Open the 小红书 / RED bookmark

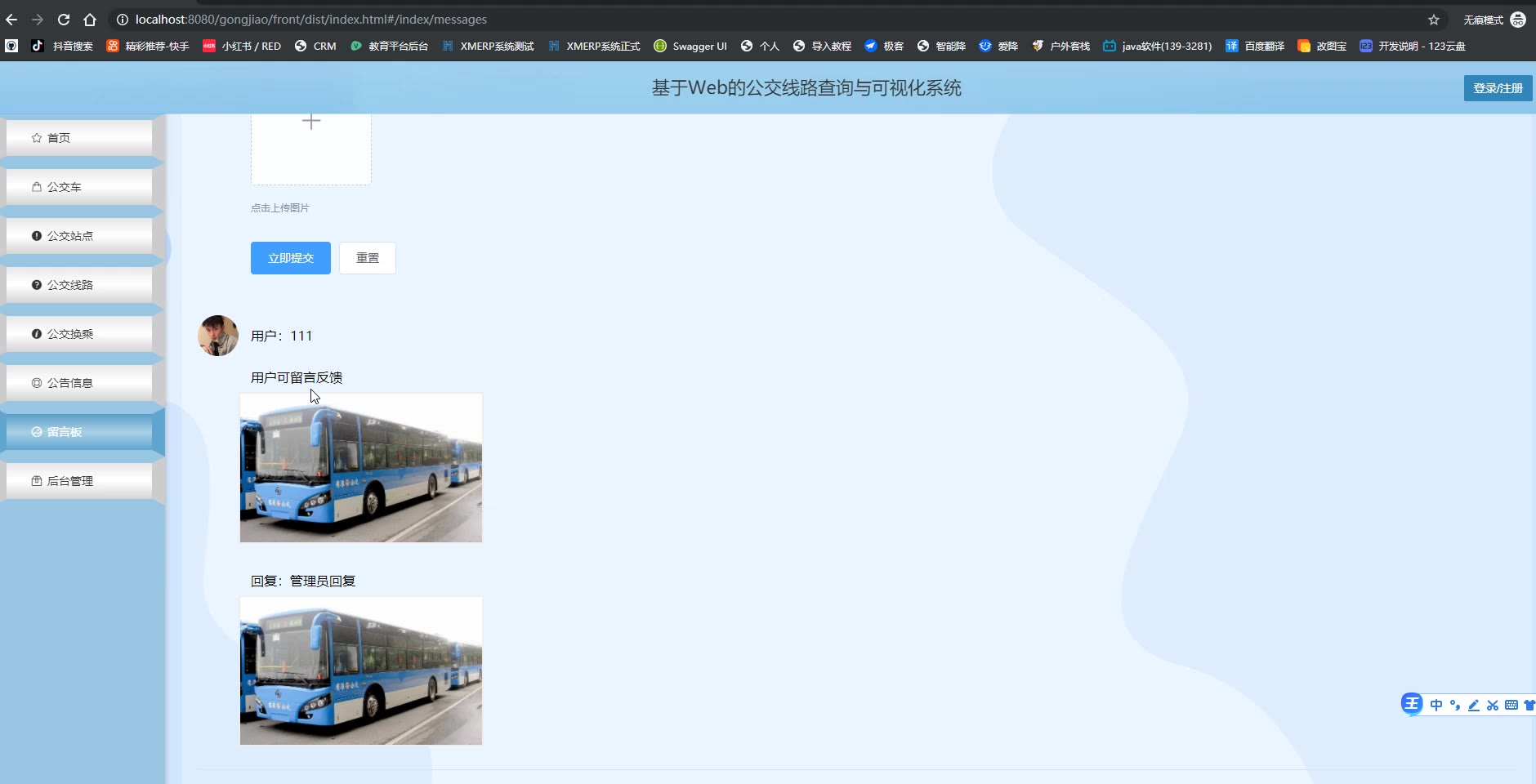click(242, 46)
